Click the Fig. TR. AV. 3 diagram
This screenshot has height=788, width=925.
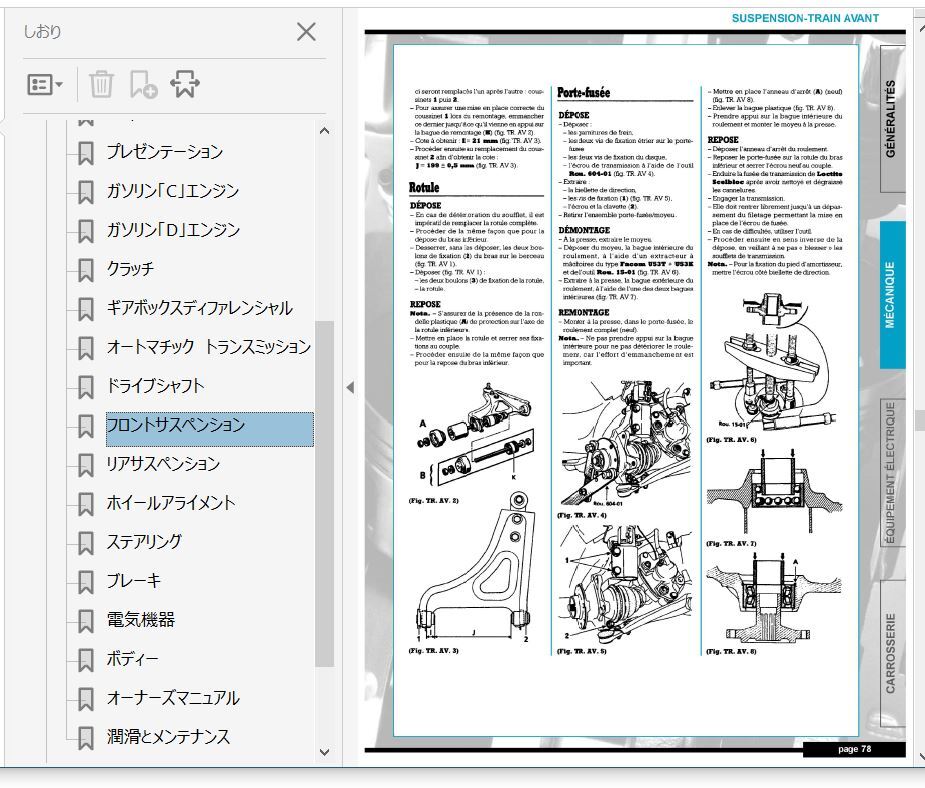(474, 567)
